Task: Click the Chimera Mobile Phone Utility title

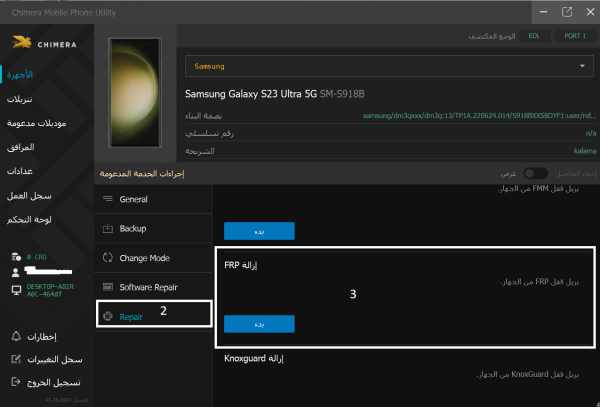Action: click(64, 13)
